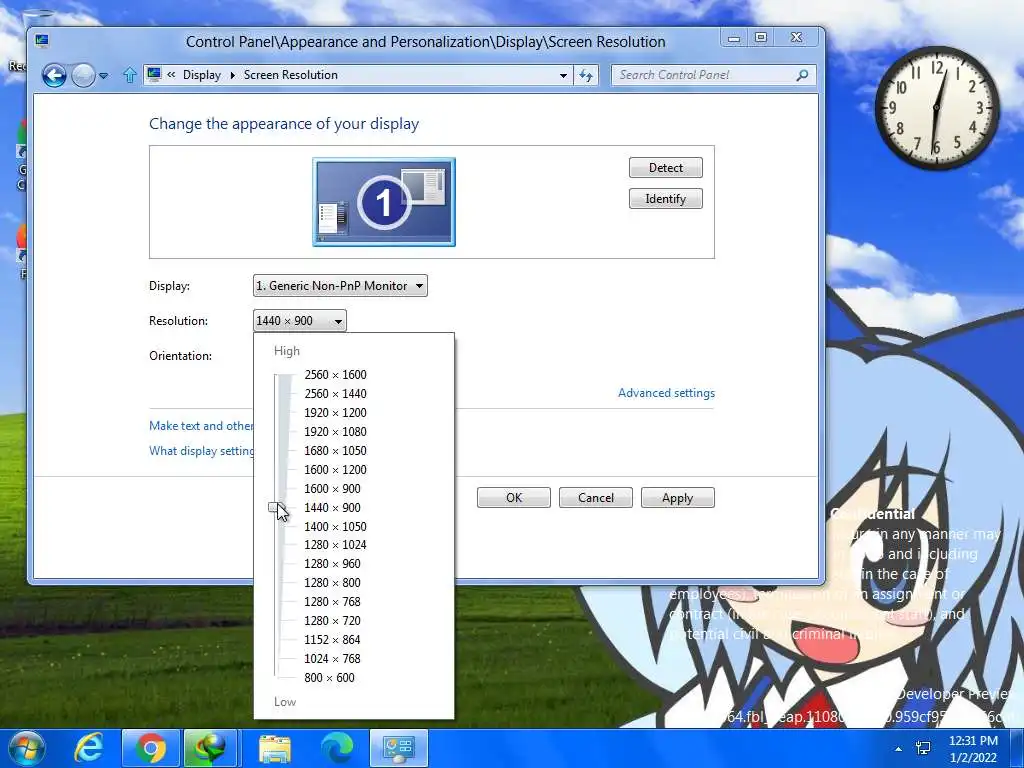Click the desktop clock gadget
Screen dimensions: 1024x768
point(937,107)
